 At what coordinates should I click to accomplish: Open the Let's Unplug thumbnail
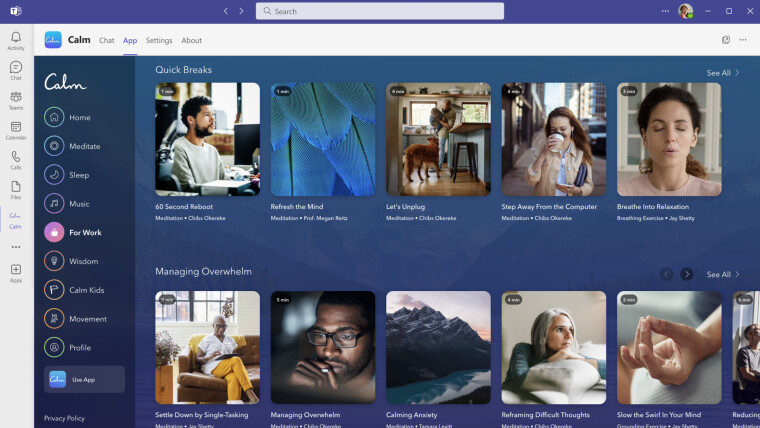[x=438, y=139]
